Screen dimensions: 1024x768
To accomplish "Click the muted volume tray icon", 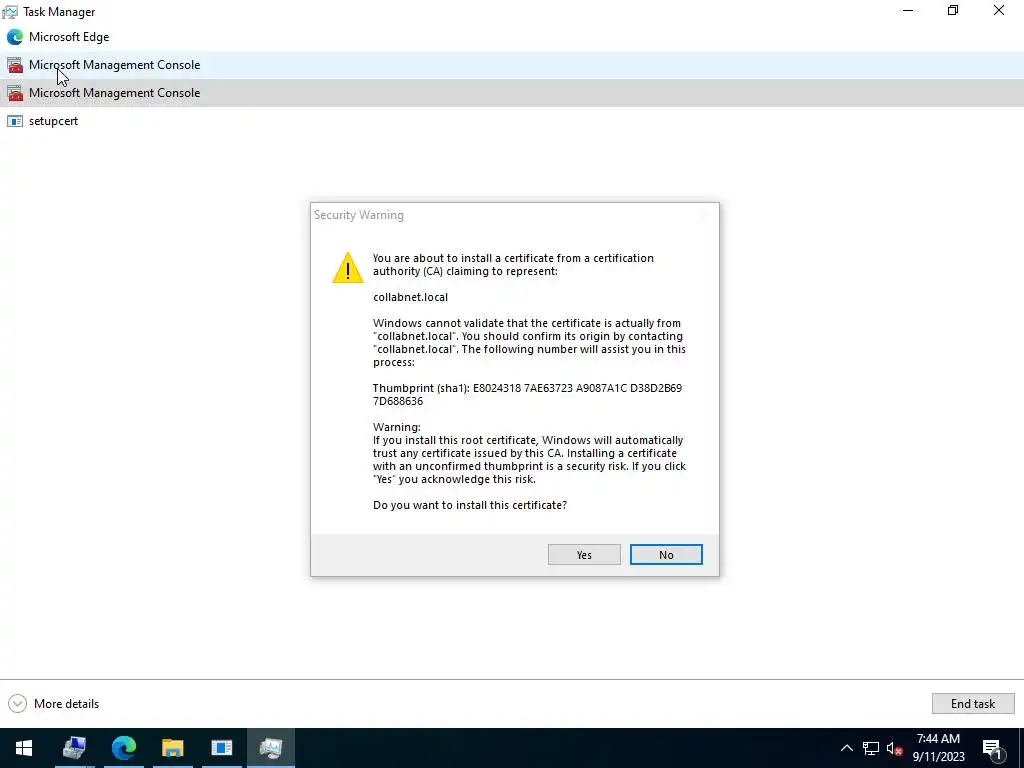I will point(895,748).
